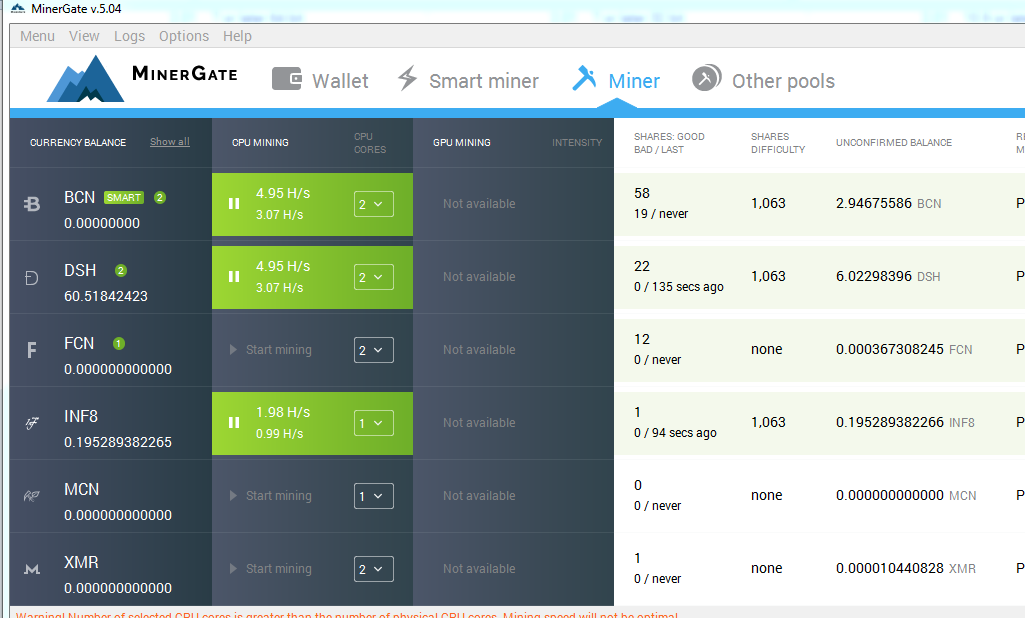
Task: Click the DSH currency icon
Action: [31, 278]
